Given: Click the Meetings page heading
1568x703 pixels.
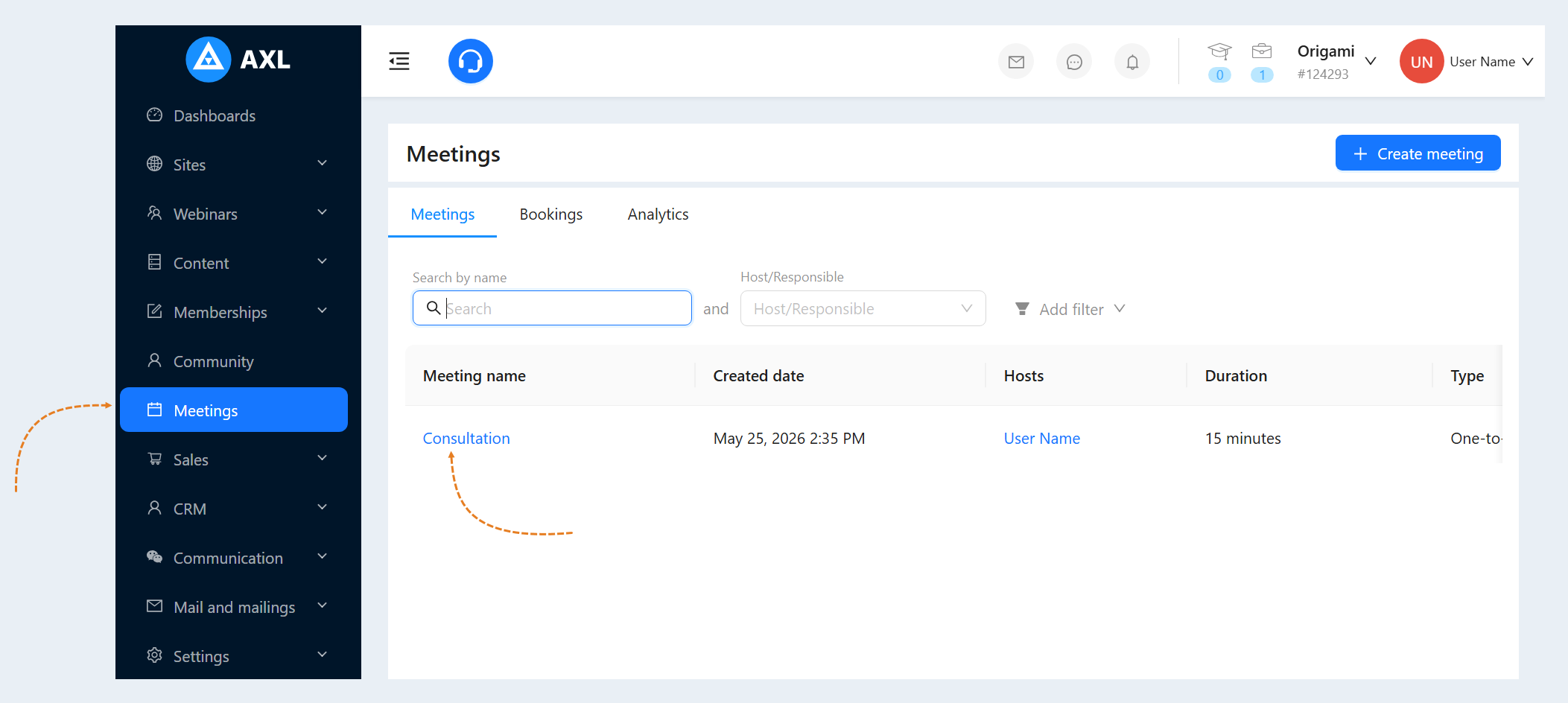Looking at the screenshot, I should (x=453, y=154).
